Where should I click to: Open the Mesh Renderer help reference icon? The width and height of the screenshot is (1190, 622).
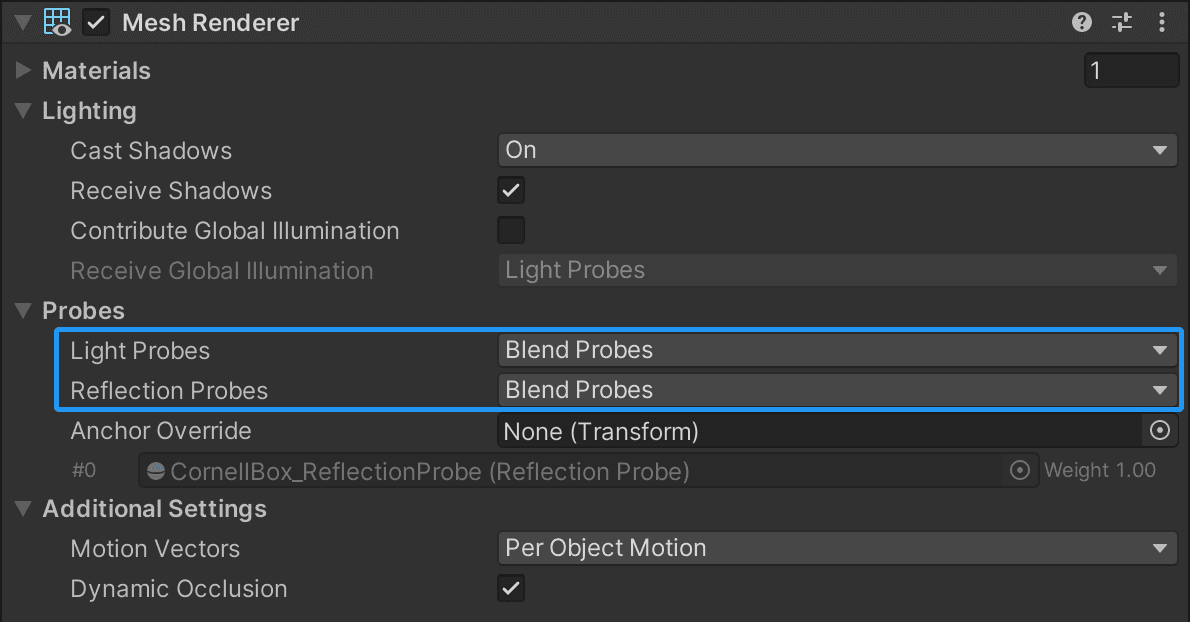coord(1081,22)
